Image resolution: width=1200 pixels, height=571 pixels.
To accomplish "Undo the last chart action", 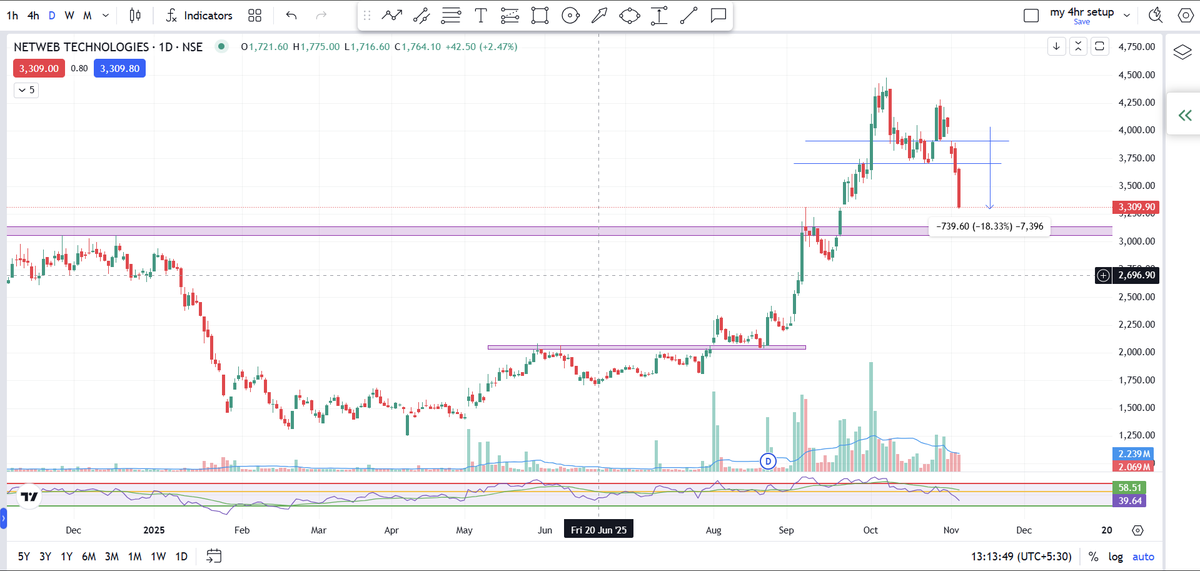I will pos(291,16).
